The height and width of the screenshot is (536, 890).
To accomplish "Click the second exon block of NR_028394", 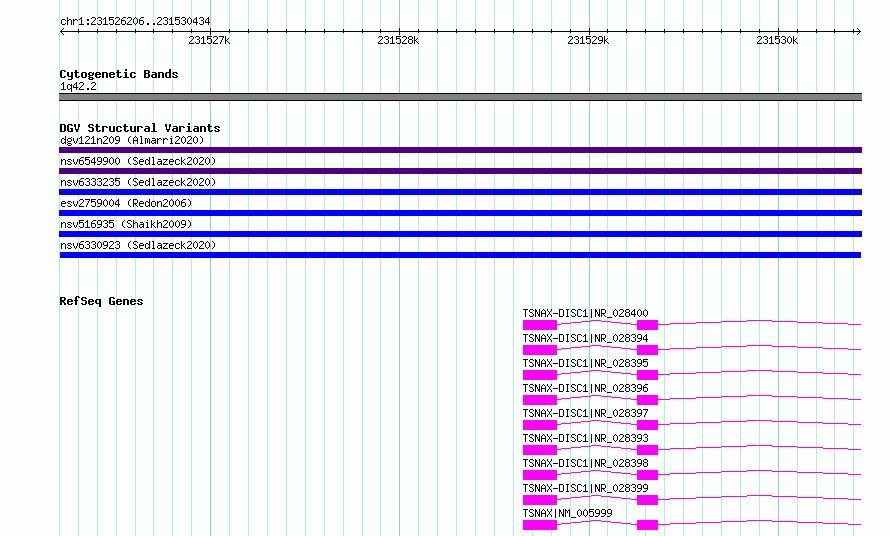I will point(647,350).
